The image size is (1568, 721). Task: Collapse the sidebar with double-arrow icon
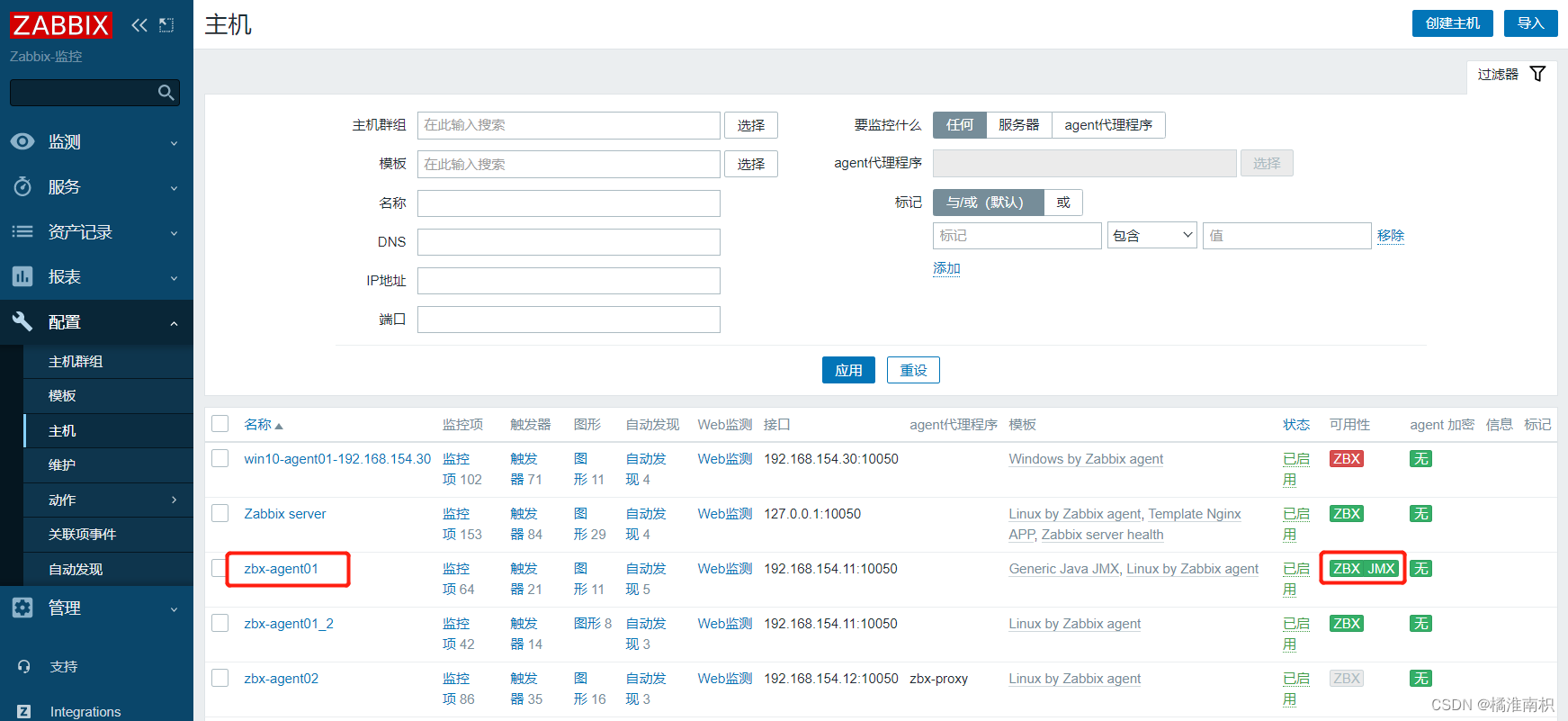[139, 25]
